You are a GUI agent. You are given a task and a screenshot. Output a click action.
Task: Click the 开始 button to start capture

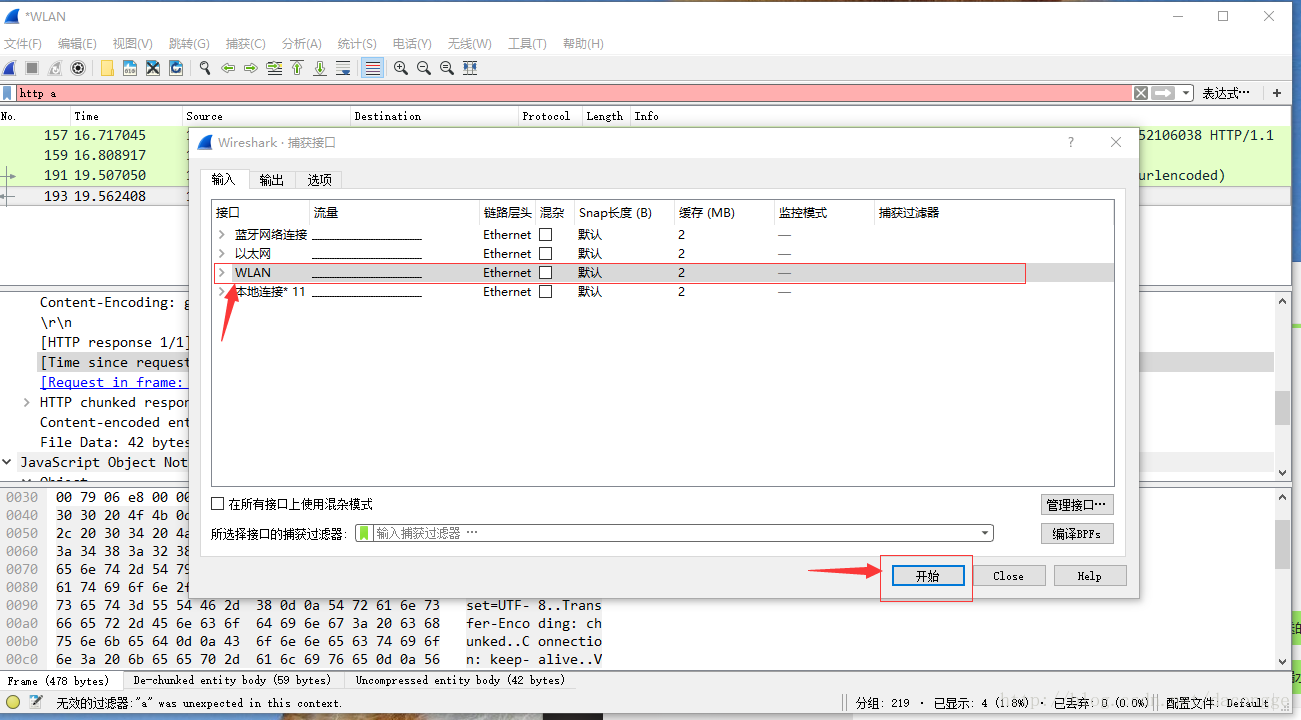click(927, 576)
